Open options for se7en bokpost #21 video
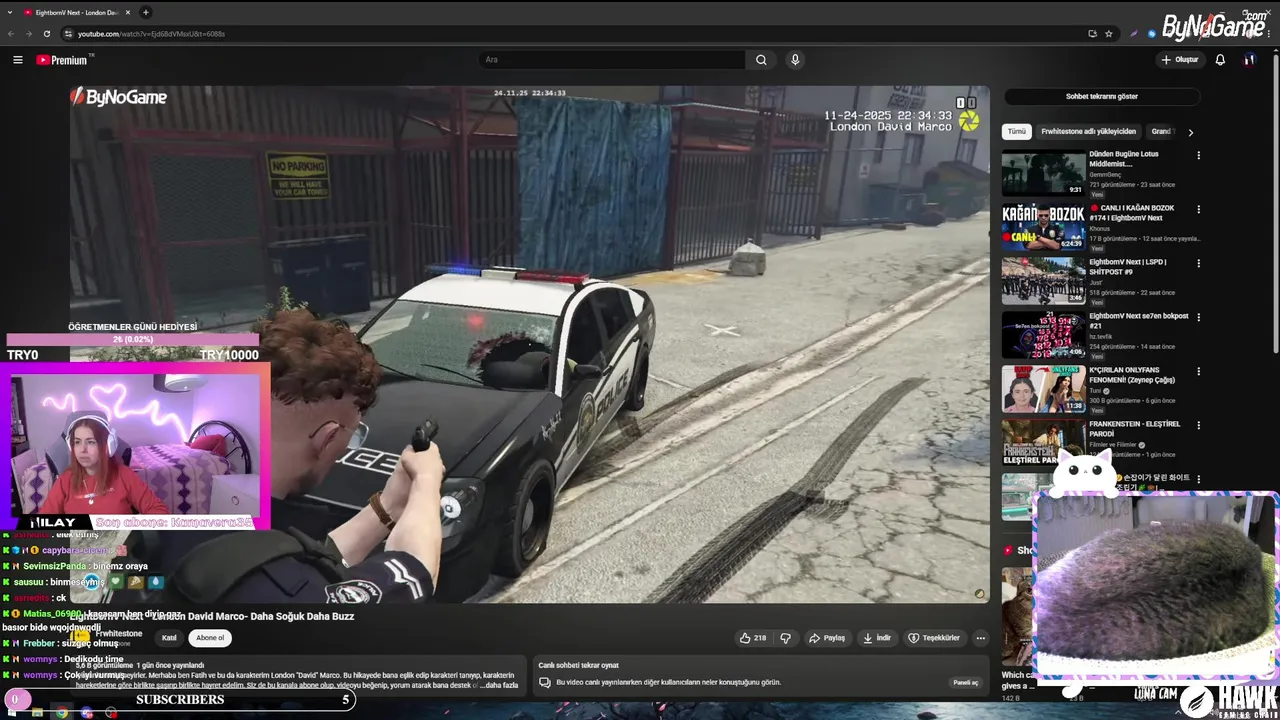This screenshot has width=1280, height=720. [1198, 317]
